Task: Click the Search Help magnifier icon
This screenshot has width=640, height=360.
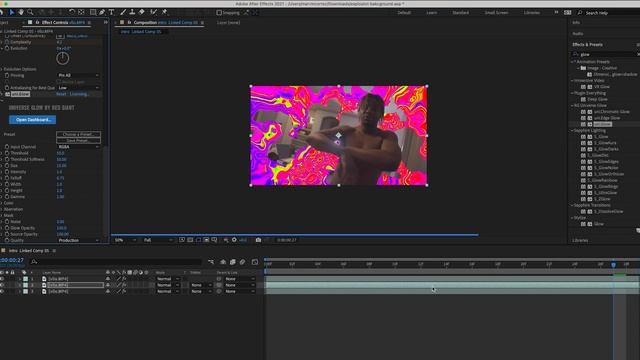Action: [580, 13]
